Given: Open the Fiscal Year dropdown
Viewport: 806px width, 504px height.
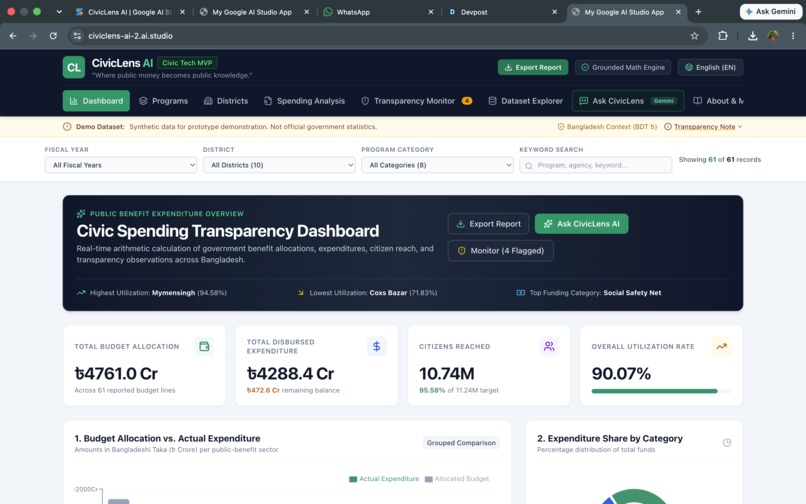Looking at the screenshot, I should coord(121,165).
